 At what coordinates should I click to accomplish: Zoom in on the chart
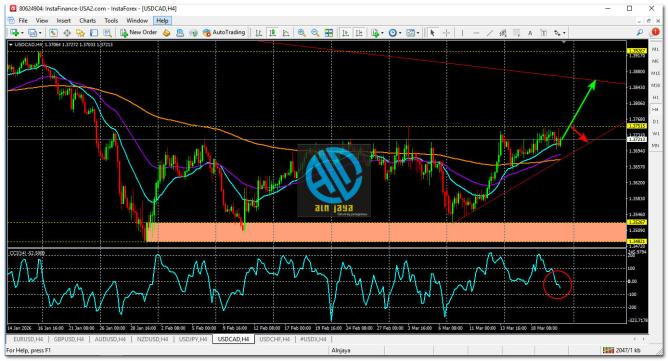click(301, 33)
